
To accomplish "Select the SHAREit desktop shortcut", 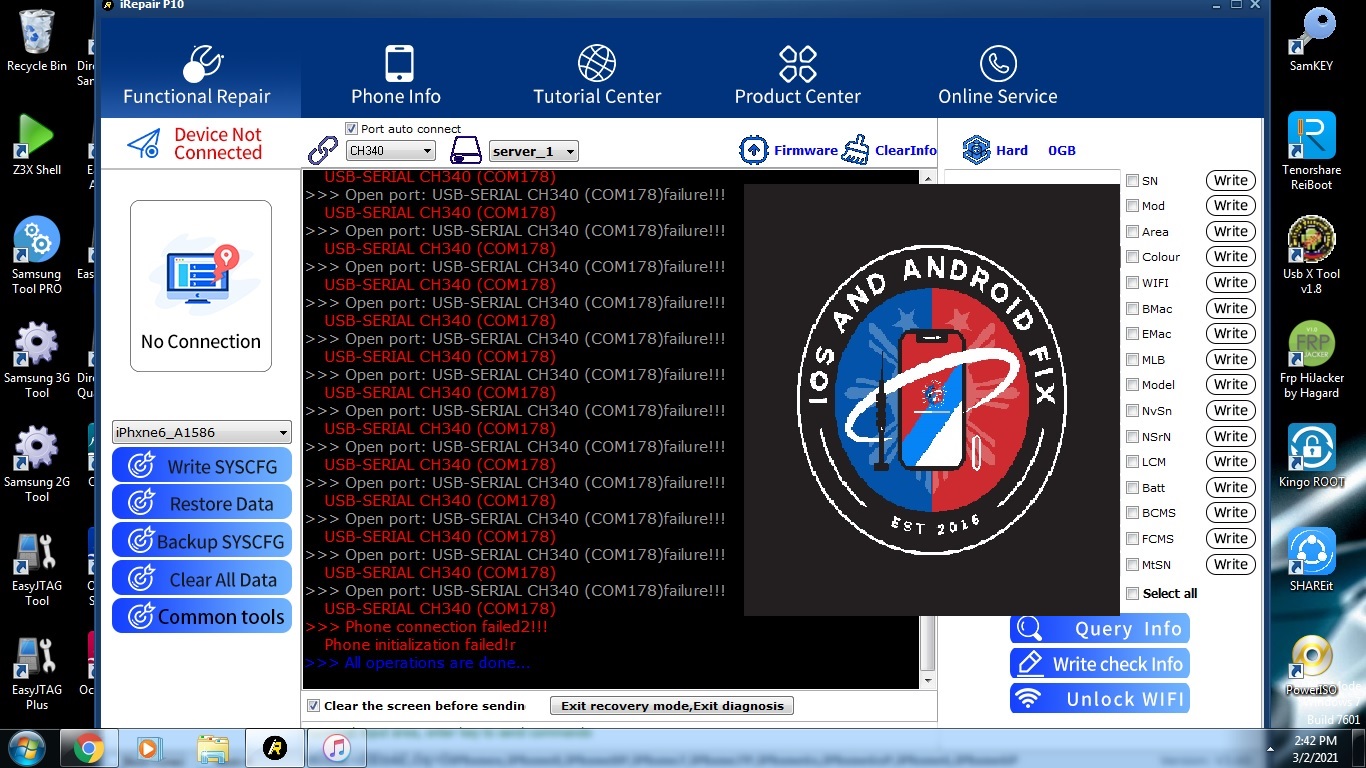I will pyautogui.click(x=1311, y=560).
